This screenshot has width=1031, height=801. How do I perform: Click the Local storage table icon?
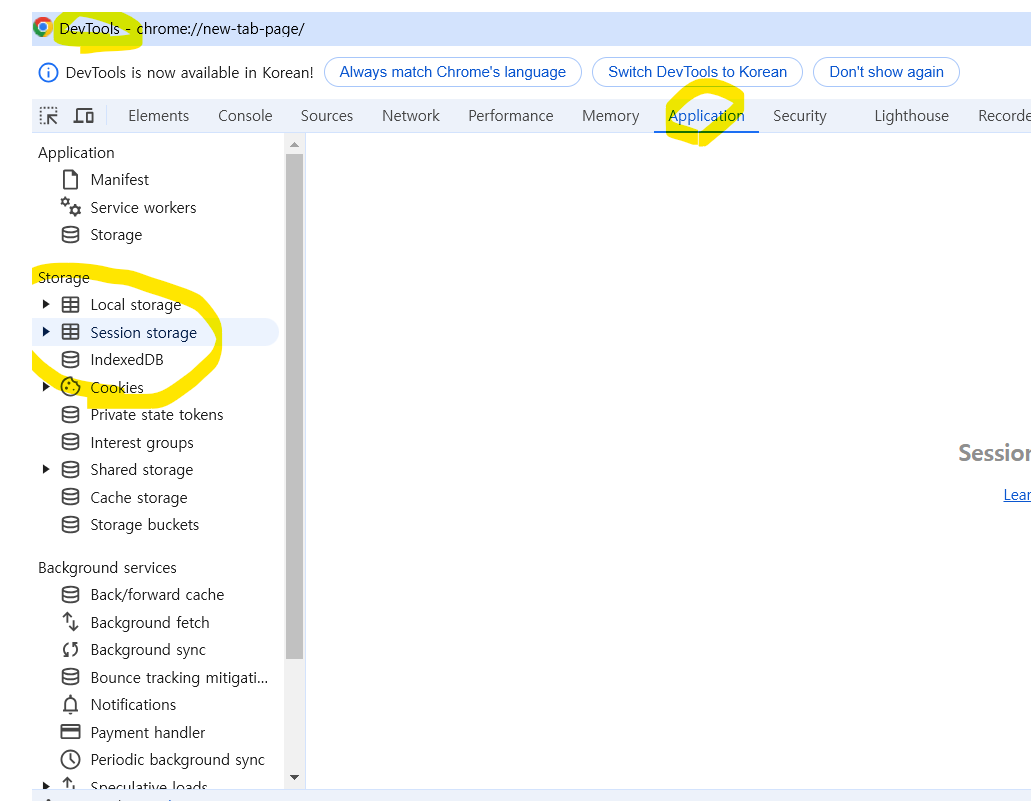coord(70,304)
